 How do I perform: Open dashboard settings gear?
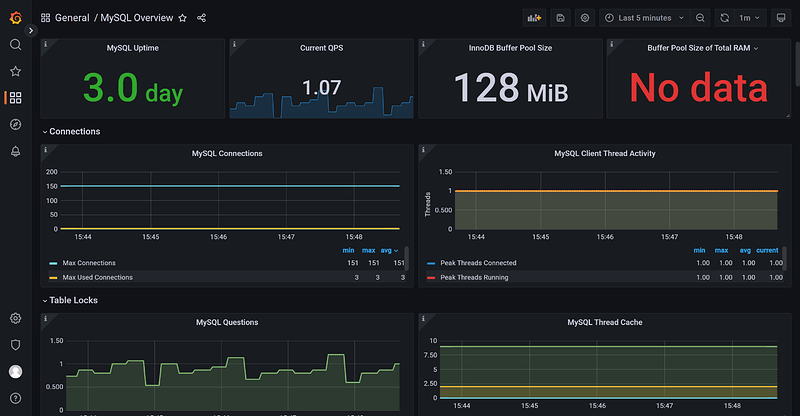click(585, 18)
